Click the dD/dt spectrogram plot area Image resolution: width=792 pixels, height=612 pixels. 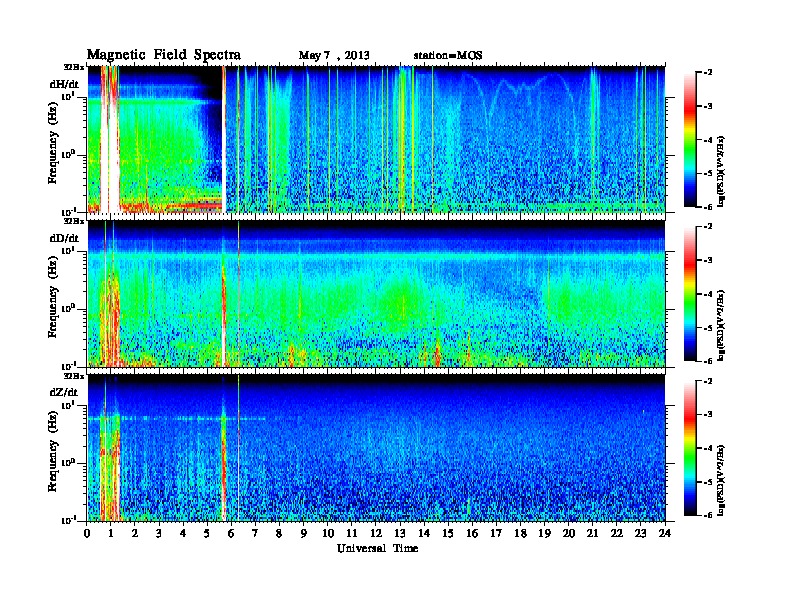click(376, 293)
